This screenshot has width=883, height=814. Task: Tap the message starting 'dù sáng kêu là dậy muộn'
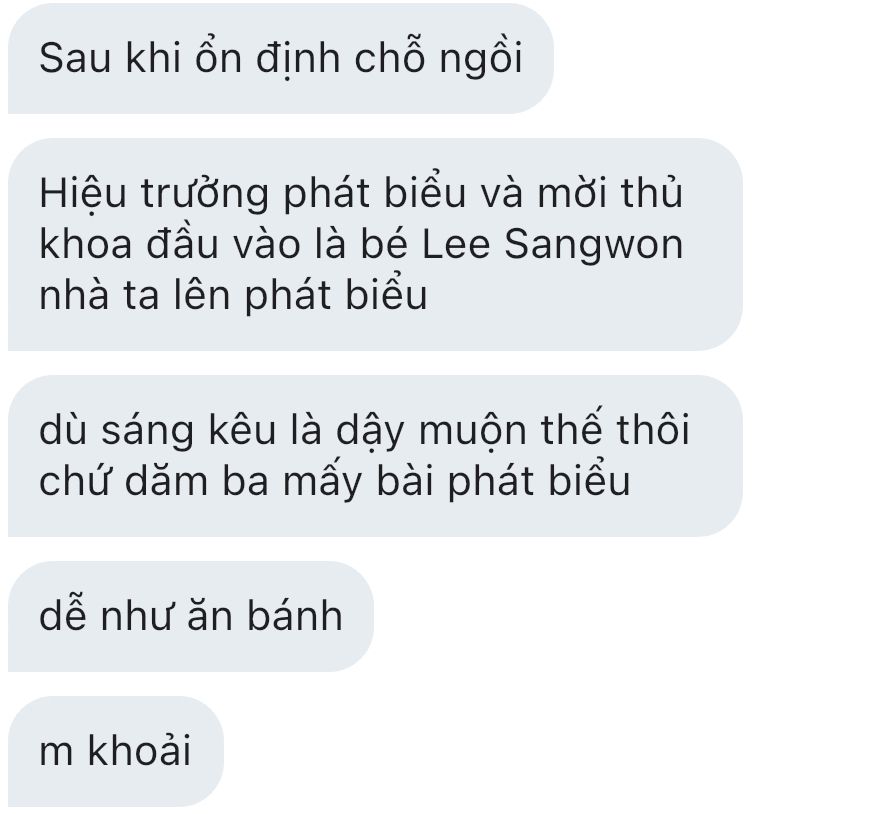pyautogui.click(x=375, y=456)
